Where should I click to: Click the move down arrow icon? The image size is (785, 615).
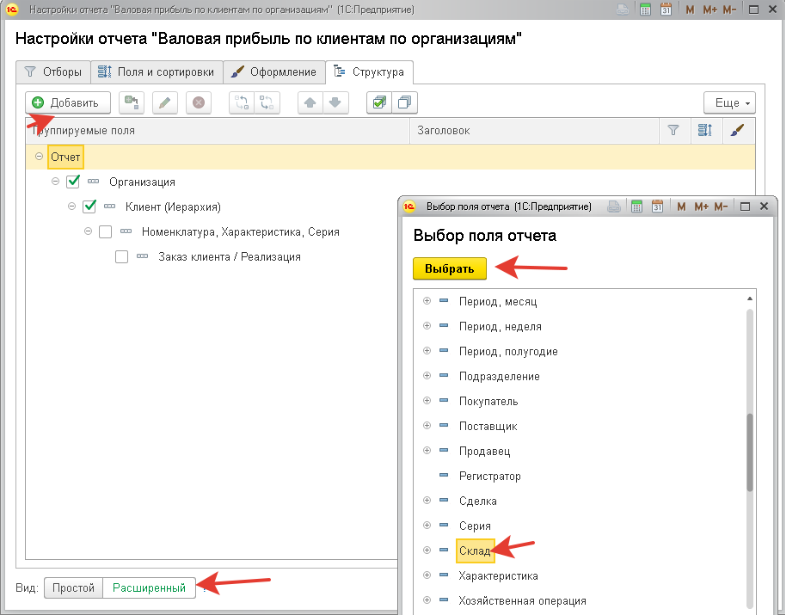point(335,102)
